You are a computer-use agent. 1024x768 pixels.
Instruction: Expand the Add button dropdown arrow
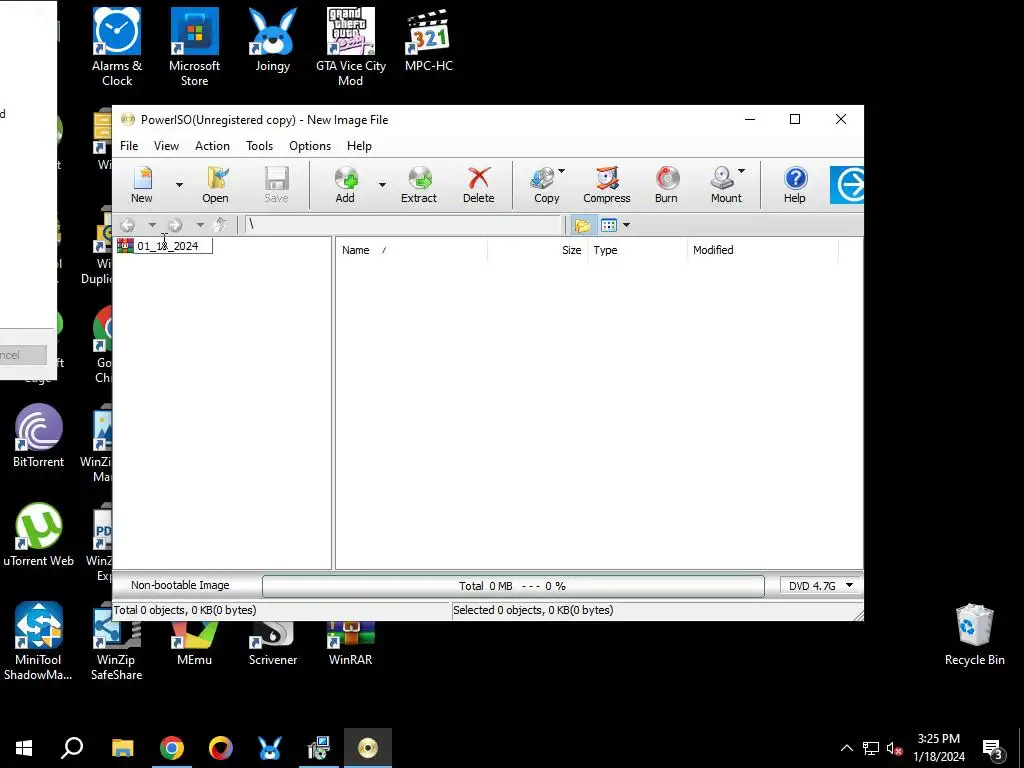point(382,185)
